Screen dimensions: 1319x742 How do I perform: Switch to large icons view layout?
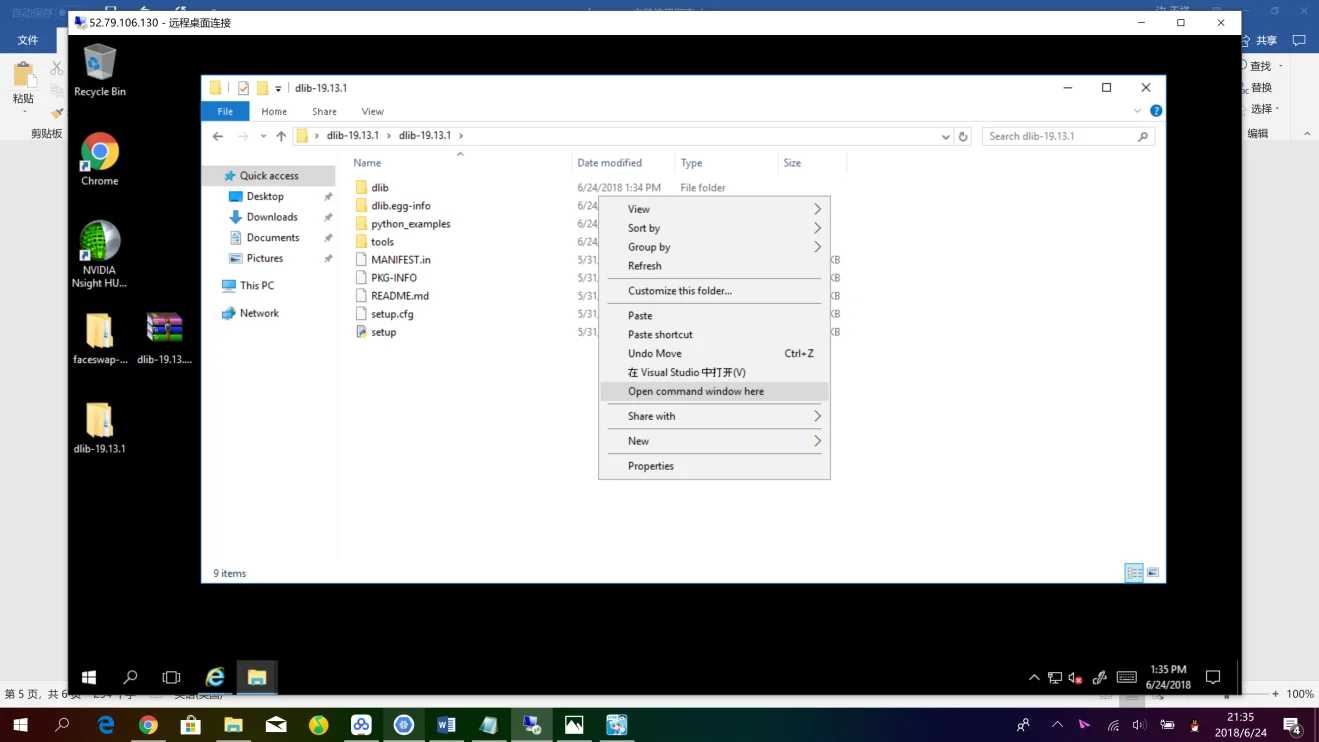1153,573
